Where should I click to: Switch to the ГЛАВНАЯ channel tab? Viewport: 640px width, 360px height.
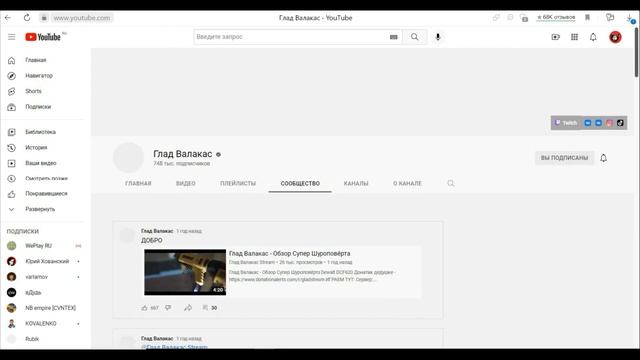(138, 183)
